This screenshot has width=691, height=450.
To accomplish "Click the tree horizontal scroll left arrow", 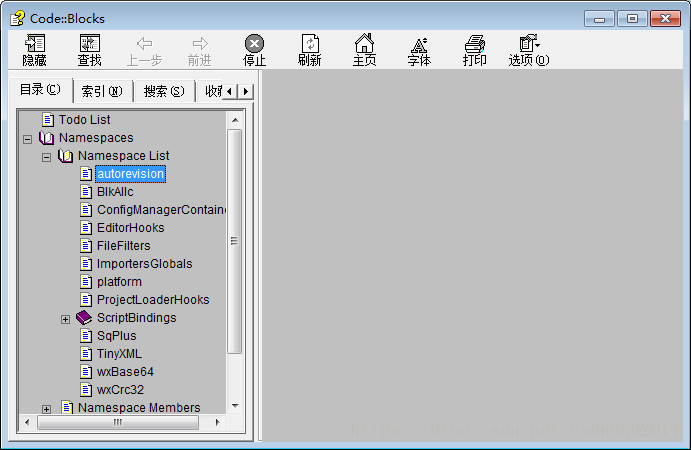I will pos(27,422).
